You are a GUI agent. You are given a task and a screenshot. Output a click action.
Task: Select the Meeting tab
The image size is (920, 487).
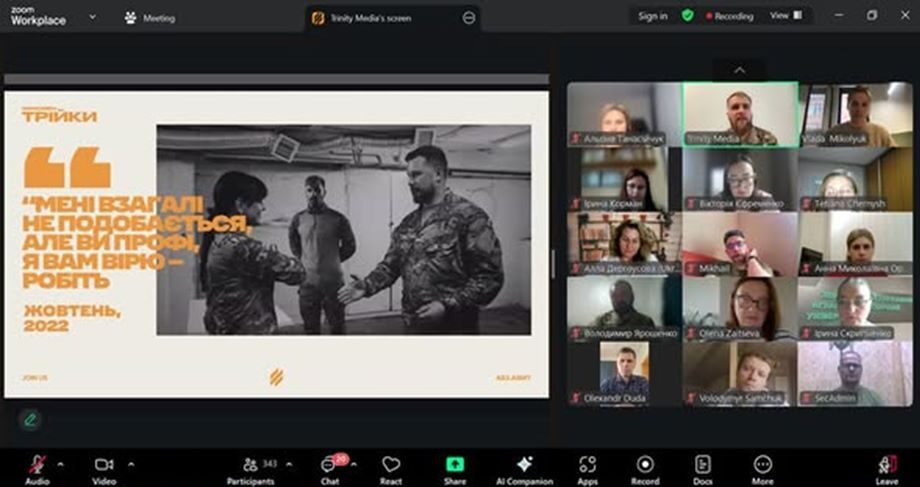pyautogui.click(x=149, y=17)
